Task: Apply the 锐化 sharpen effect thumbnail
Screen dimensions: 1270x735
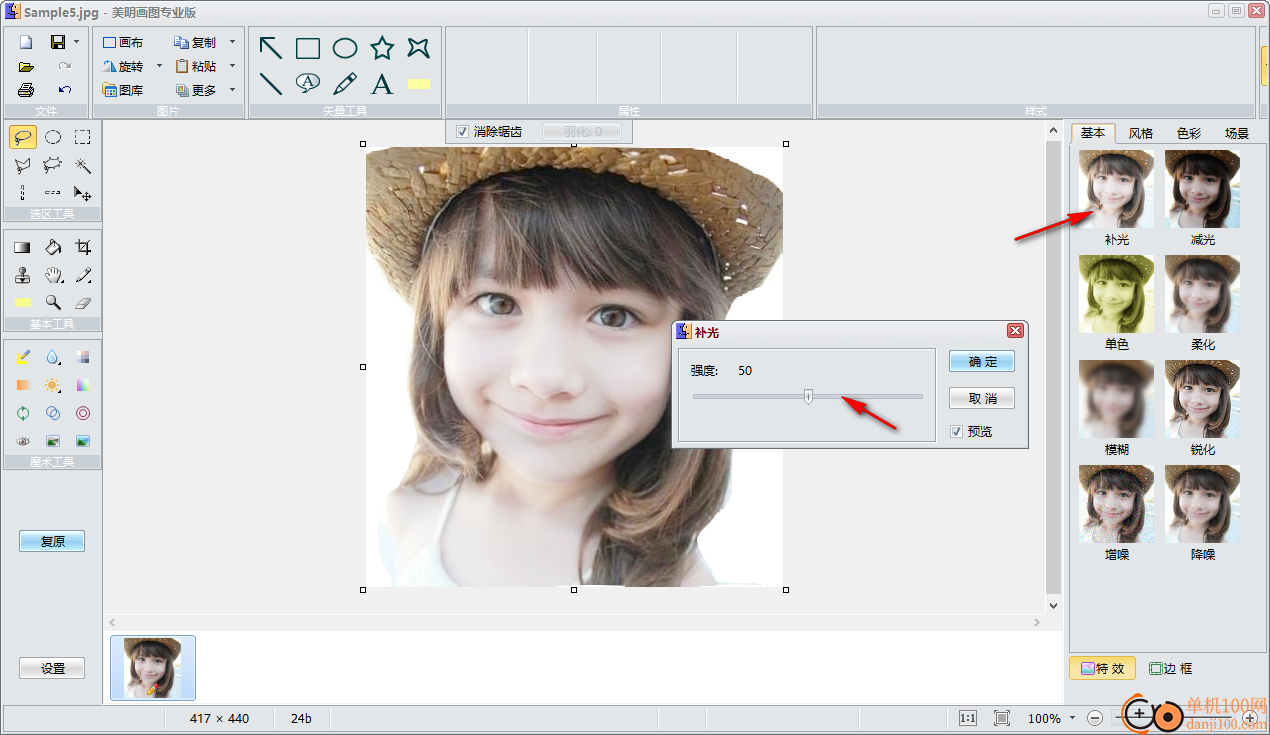Action: pyautogui.click(x=1202, y=399)
